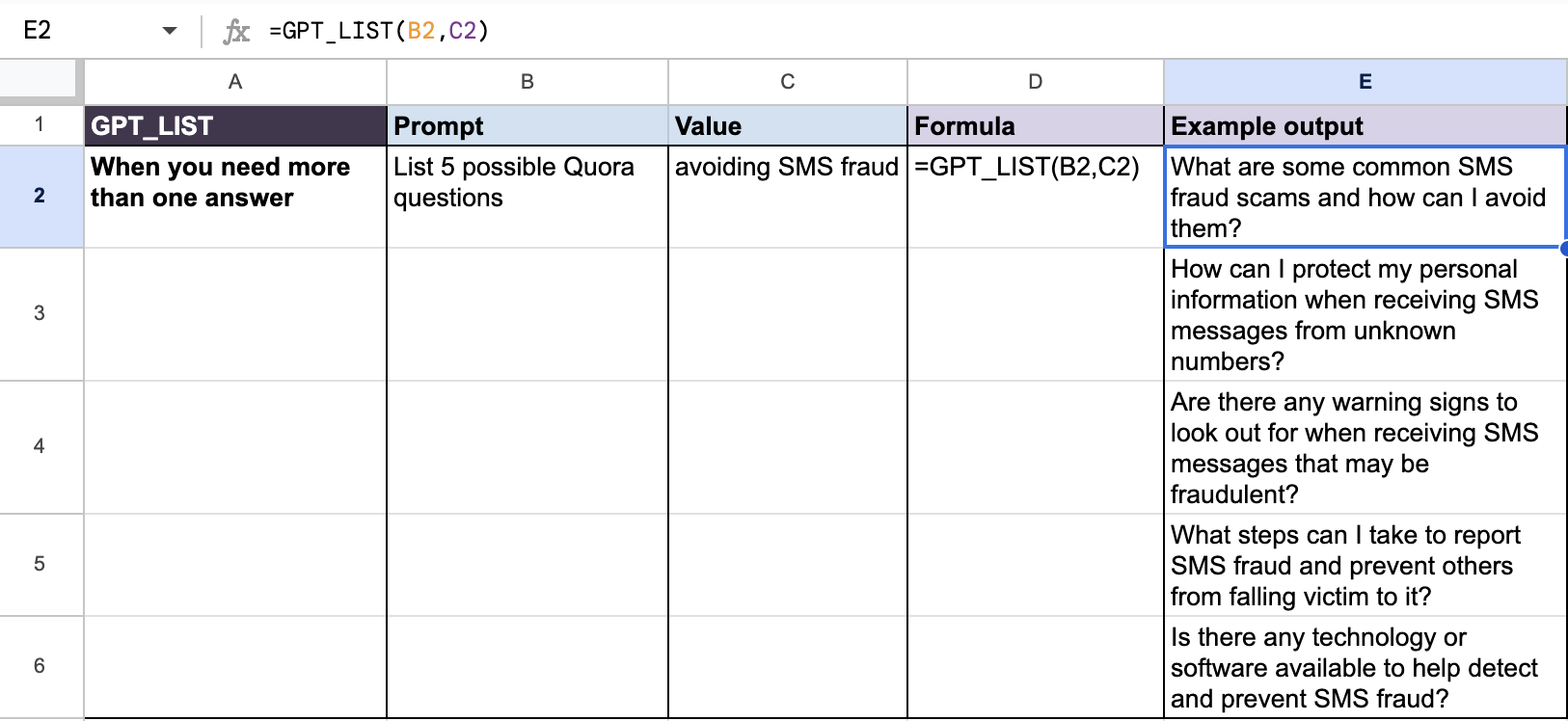Click the GPT_LIST title cell
This screenshot has height=721, width=1568.
[235, 125]
